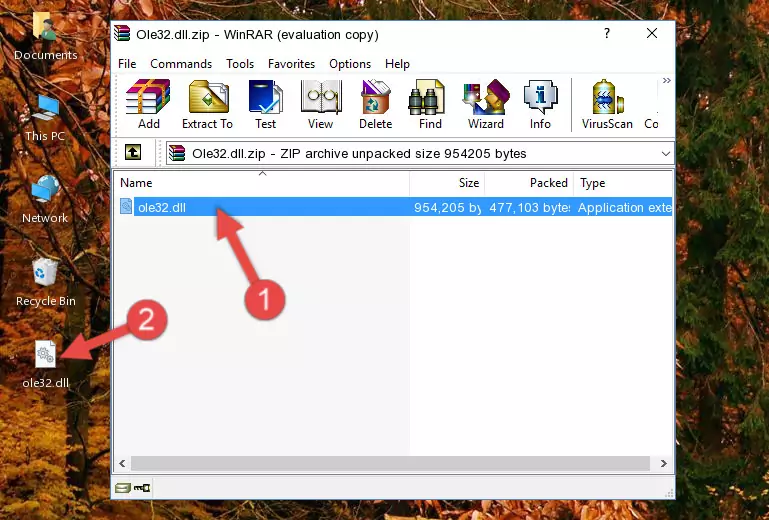Select the ole32.dll row name text
Viewport: 769px width, 520px height.
pos(162,208)
